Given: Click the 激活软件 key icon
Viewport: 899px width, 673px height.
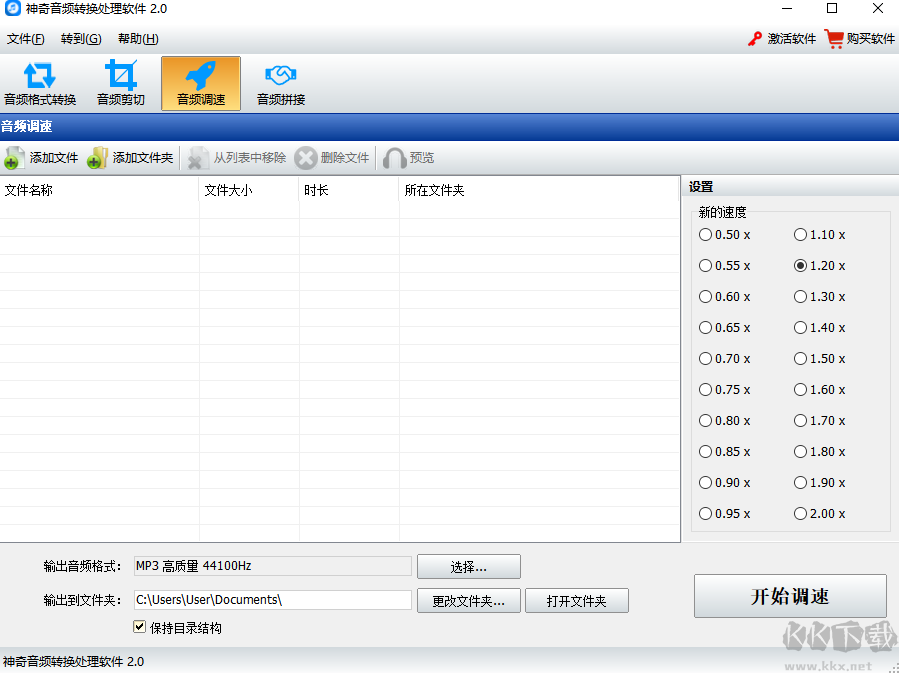Looking at the screenshot, I should (x=755, y=39).
